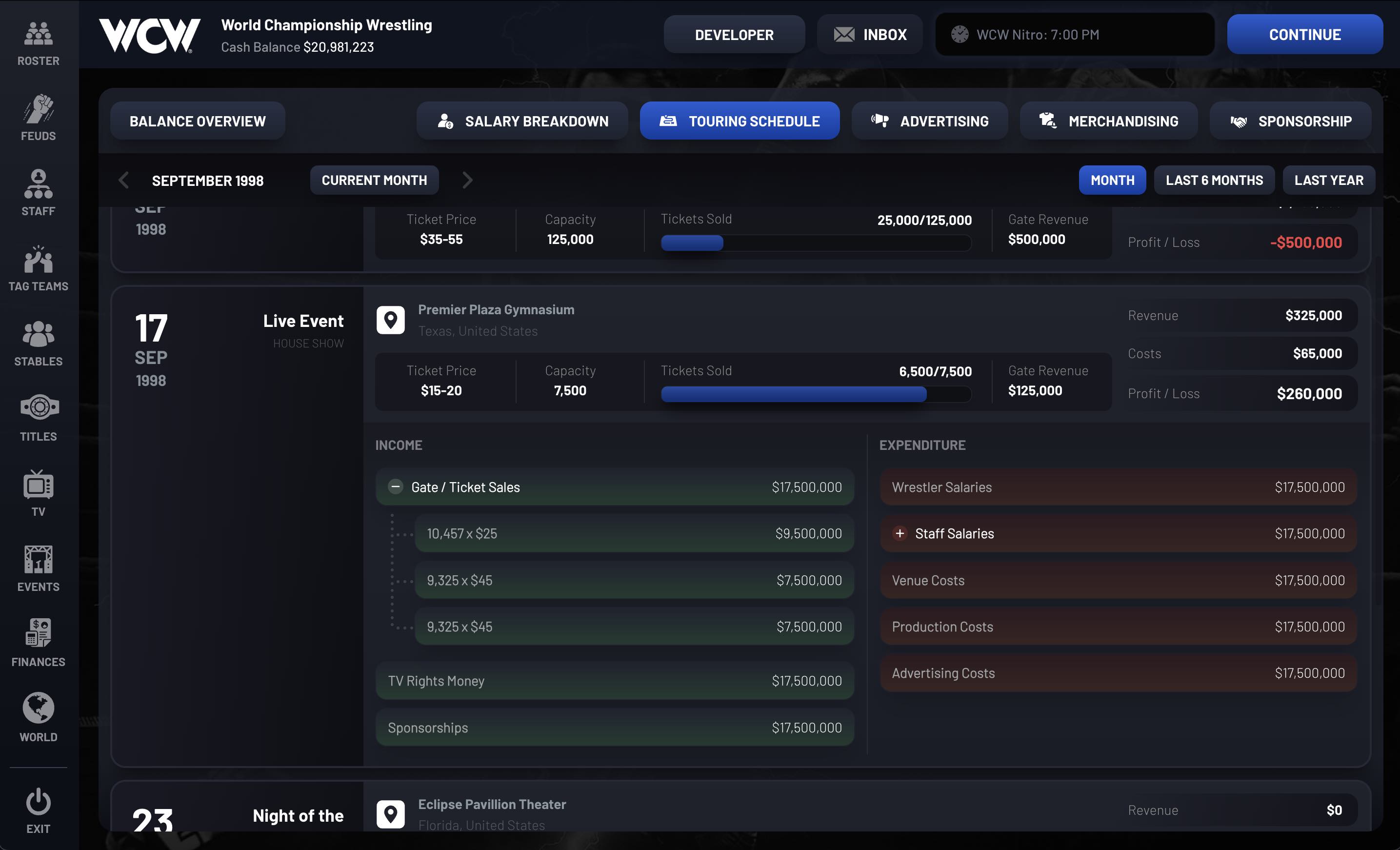1400x850 pixels.
Task: Click the $65,000 Costs value
Action: click(x=1317, y=353)
